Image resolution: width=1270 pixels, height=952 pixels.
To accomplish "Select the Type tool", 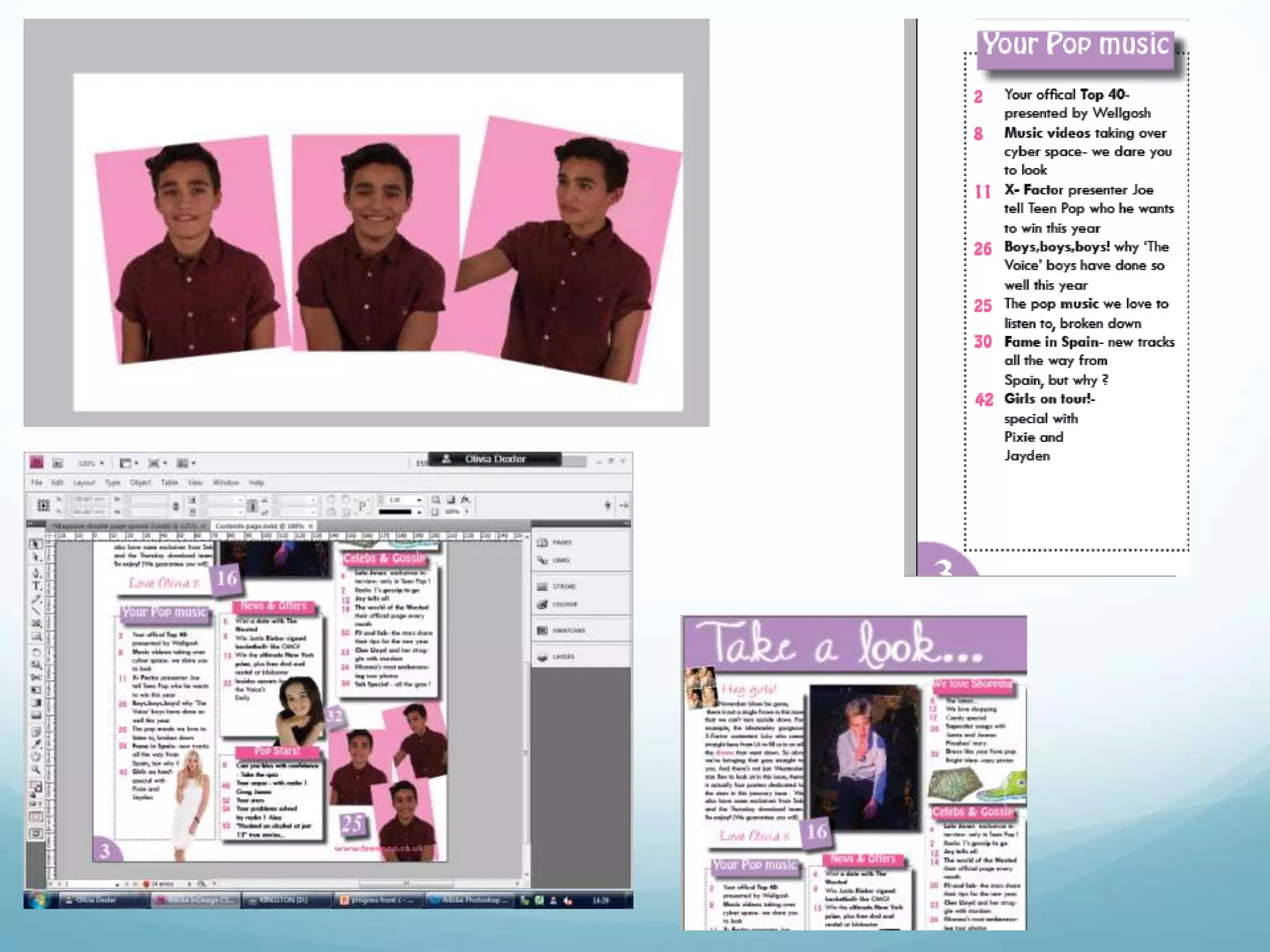I will 36,586.
